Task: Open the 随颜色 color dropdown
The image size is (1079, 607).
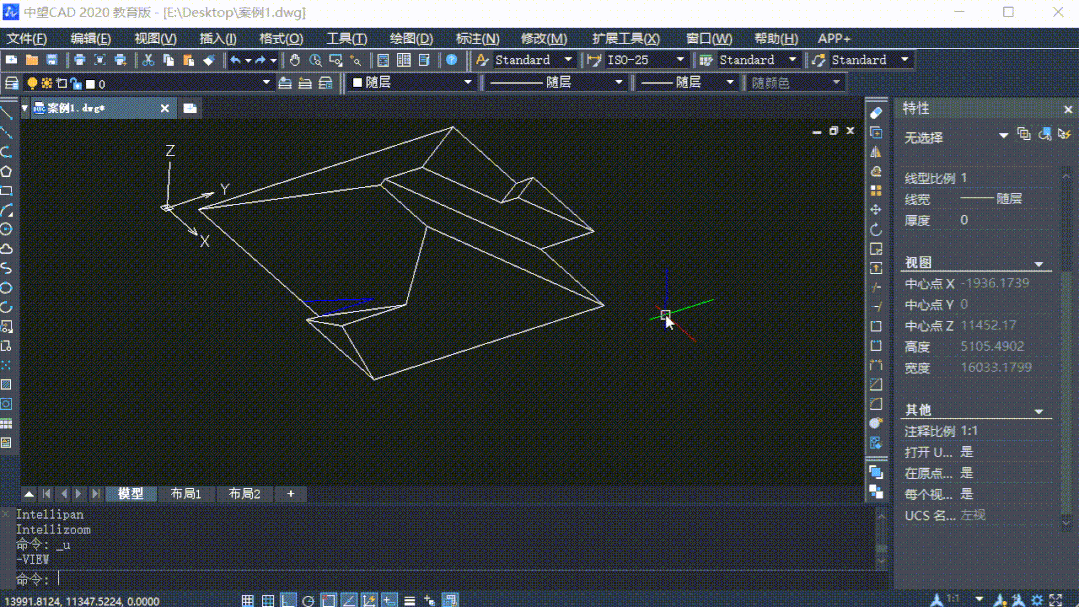Action: pos(795,83)
